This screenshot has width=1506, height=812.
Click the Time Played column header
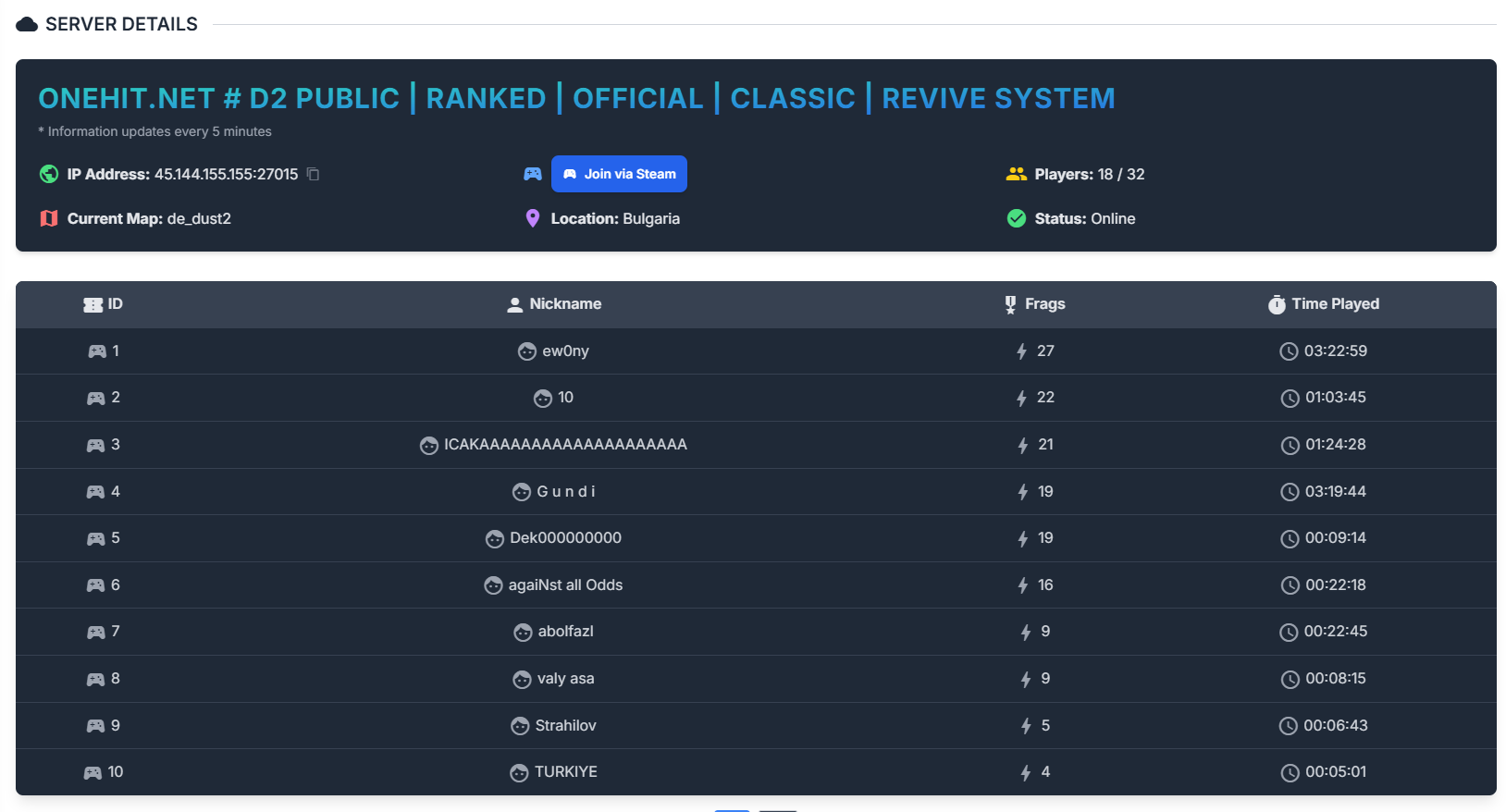coord(1334,304)
